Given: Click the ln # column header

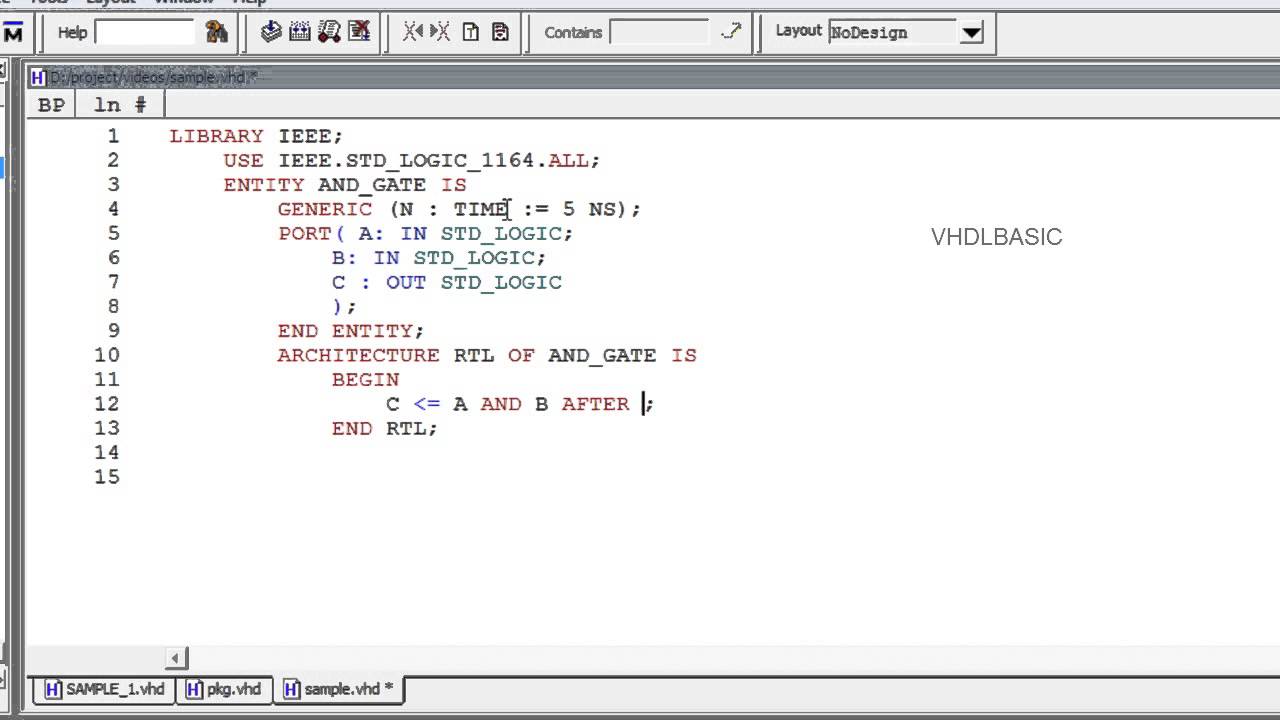Looking at the screenshot, I should (x=120, y=105).
